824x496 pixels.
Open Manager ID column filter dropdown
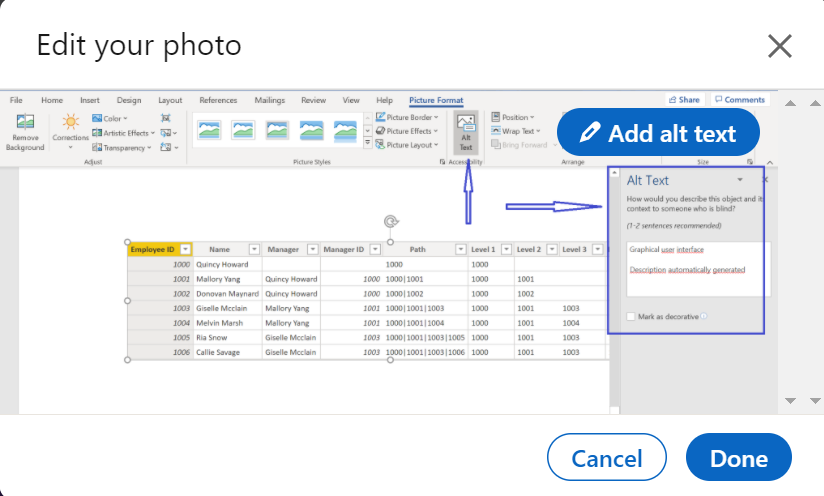[x=375, y=249]
